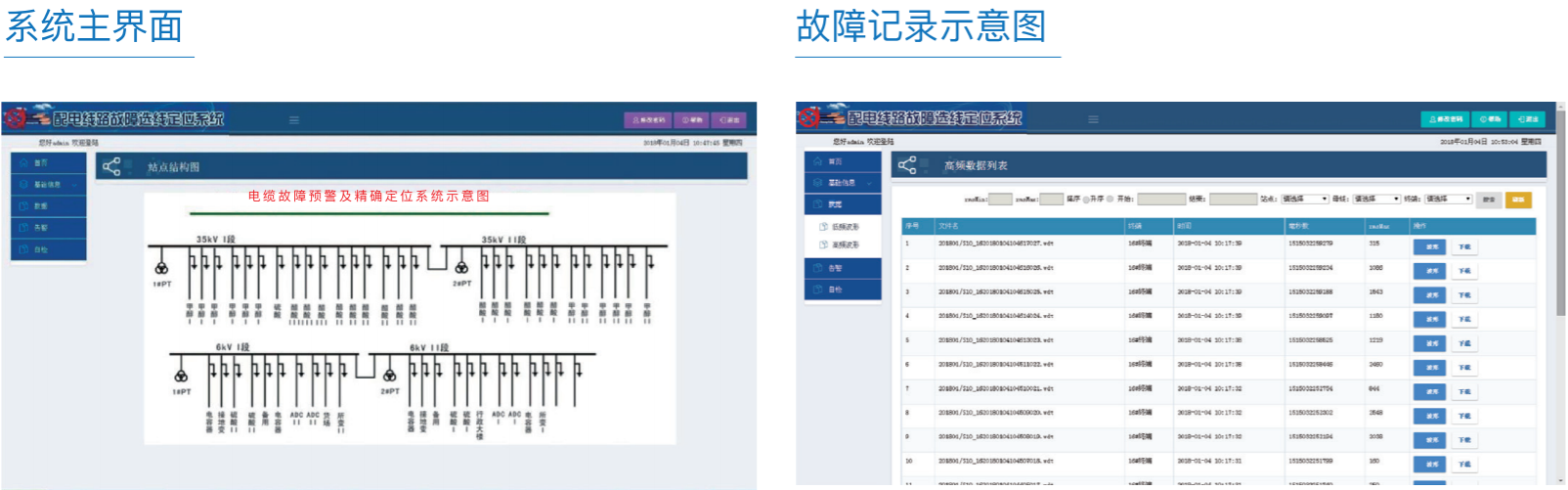Open 低频波形 submenu item in right sidebar

coord(845,227)
